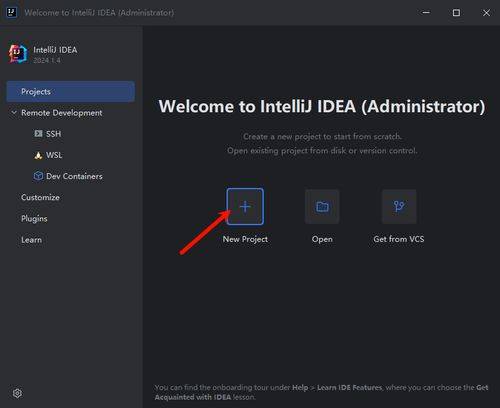The width and height of the screenshot is (500, 408).
Task: Select Dev Containers under Remote Development
Action: point(74,176)
